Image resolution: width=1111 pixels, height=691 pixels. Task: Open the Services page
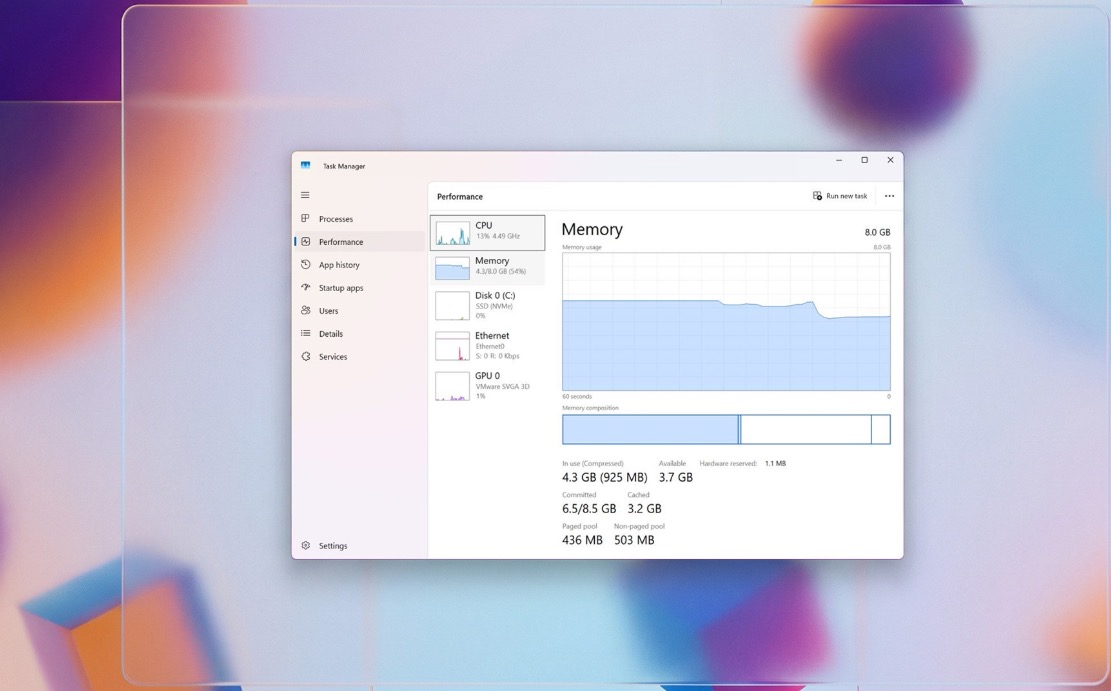[x=360, y=356]
